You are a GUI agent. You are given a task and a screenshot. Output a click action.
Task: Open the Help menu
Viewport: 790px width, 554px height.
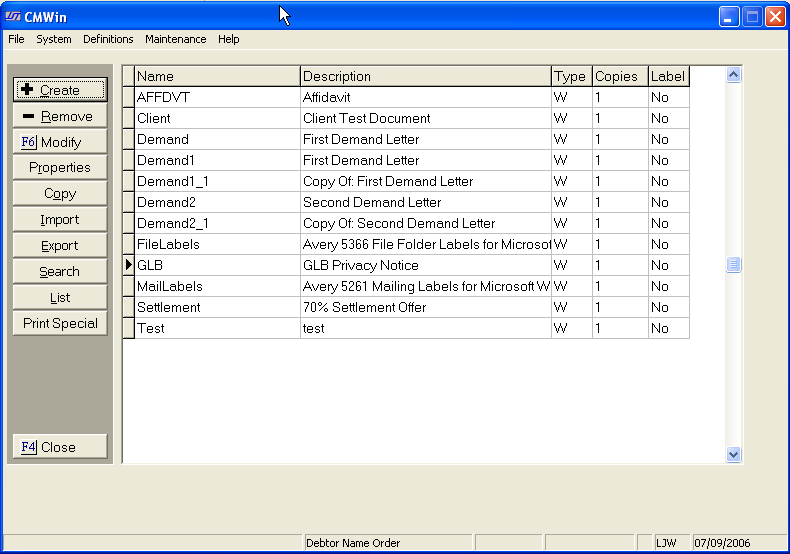point(229,39)
